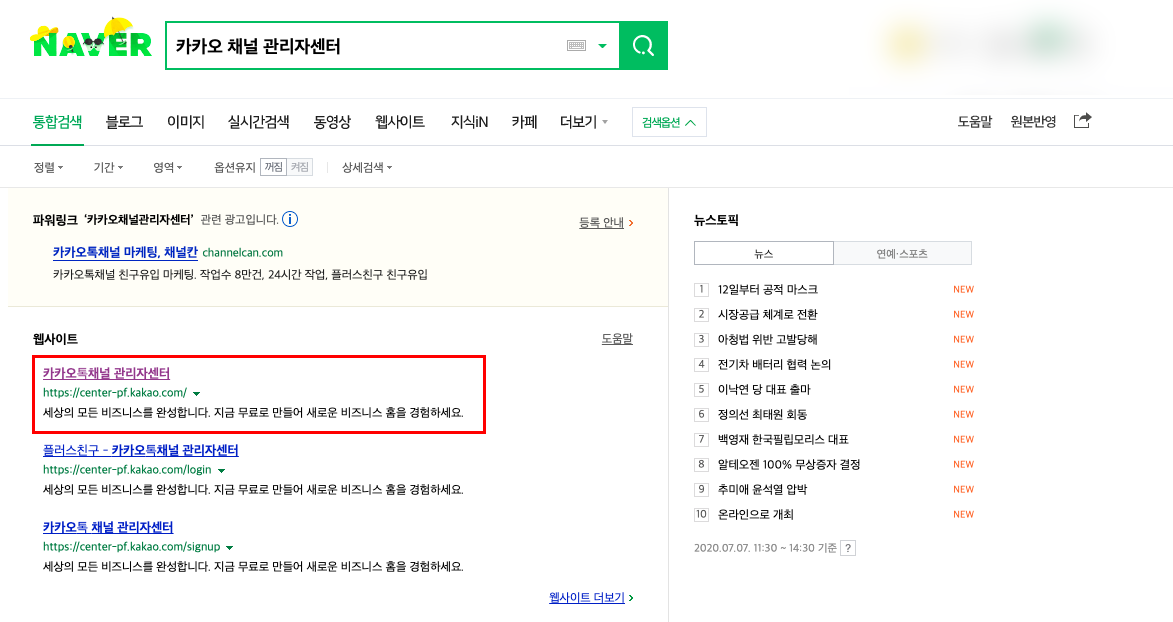Open the 정렬 dropdown
Image resolution: width=1173 pixels, height=622 pixels.
tap(48, 168)
